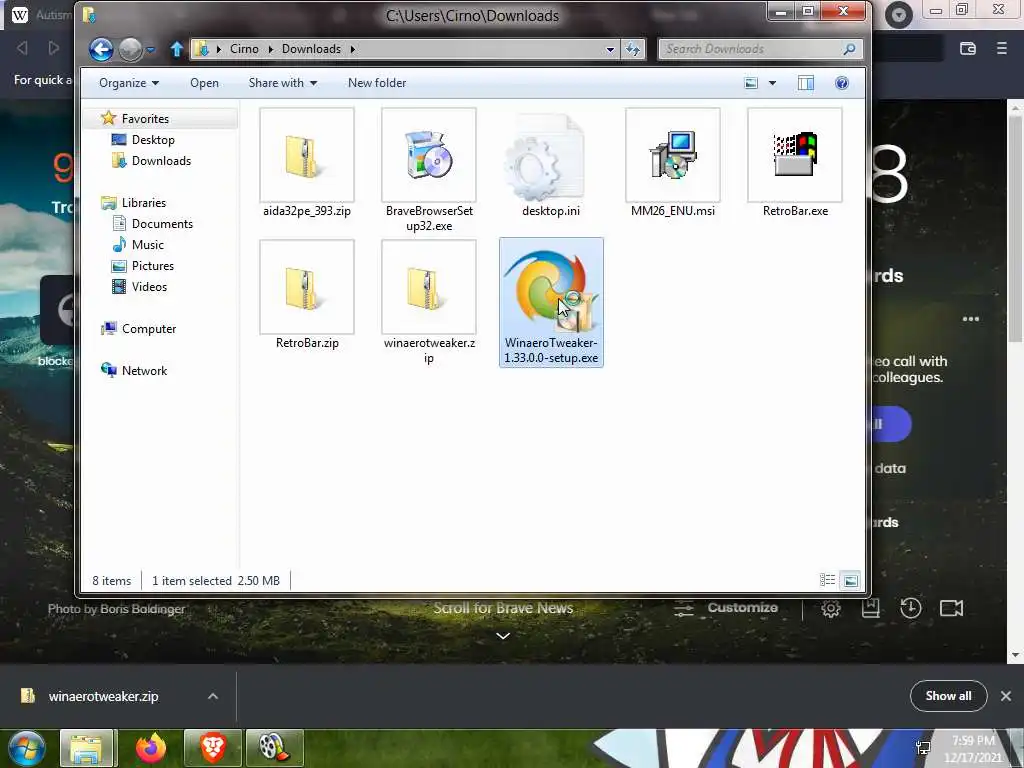Screen dimensions: 1024x768
Task: Open Explorer help with the question mark
Action: click(x=842, y=83)
